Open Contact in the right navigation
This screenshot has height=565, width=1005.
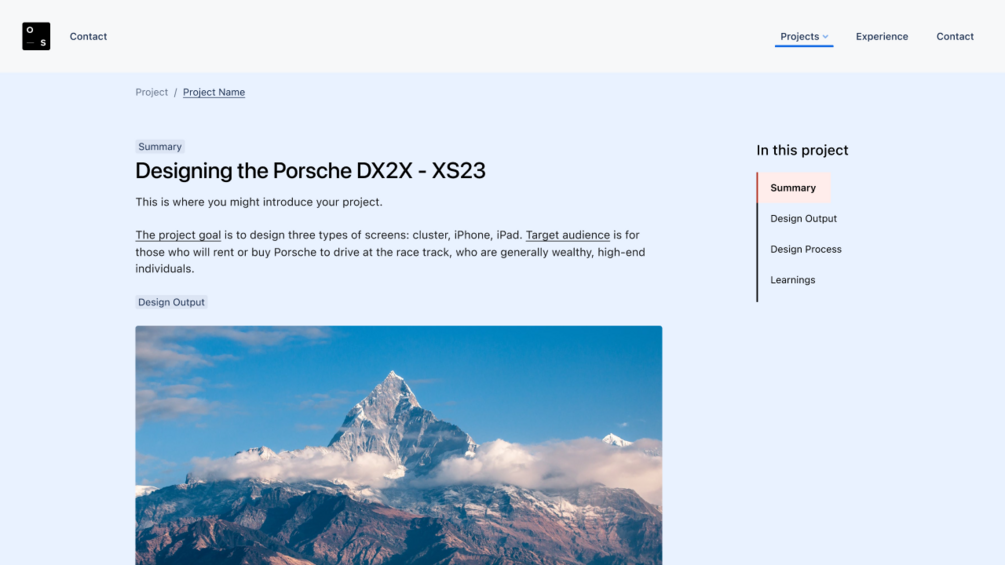tap(955, 37)
